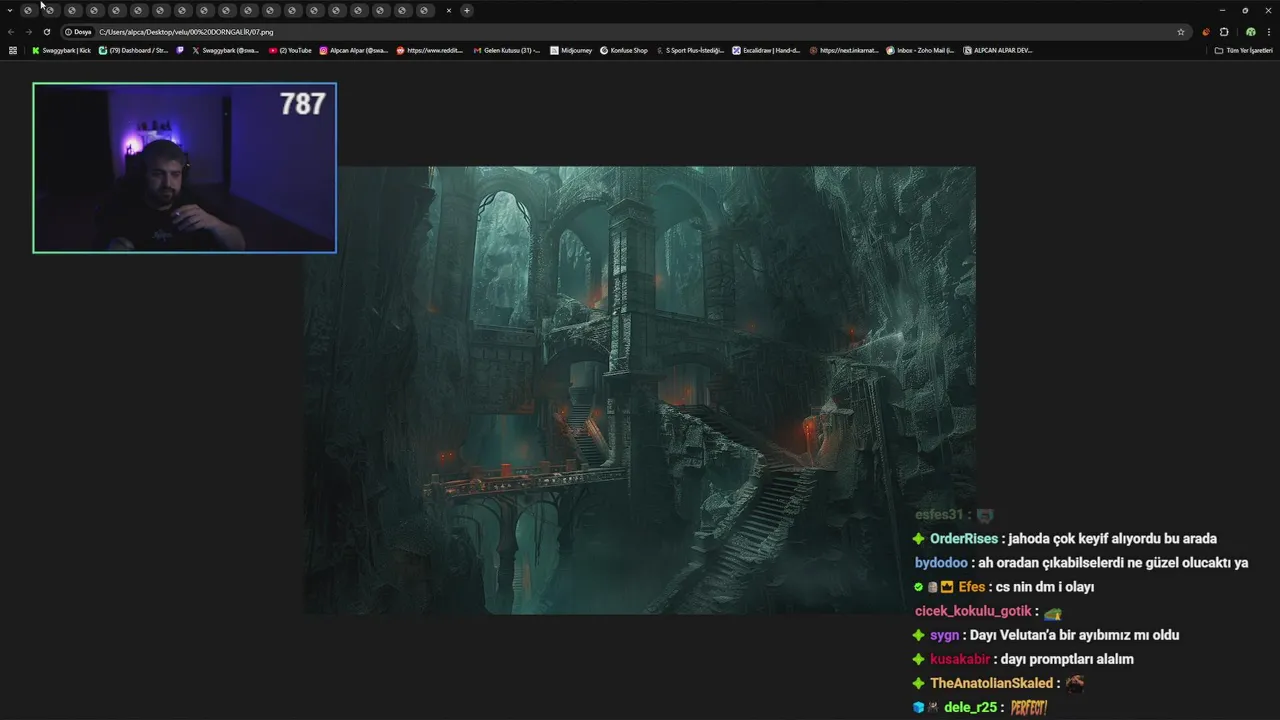Screen dimensions: 1280x720
Task: Click the Dosya site info chip
Action: [x=78, y=32]
